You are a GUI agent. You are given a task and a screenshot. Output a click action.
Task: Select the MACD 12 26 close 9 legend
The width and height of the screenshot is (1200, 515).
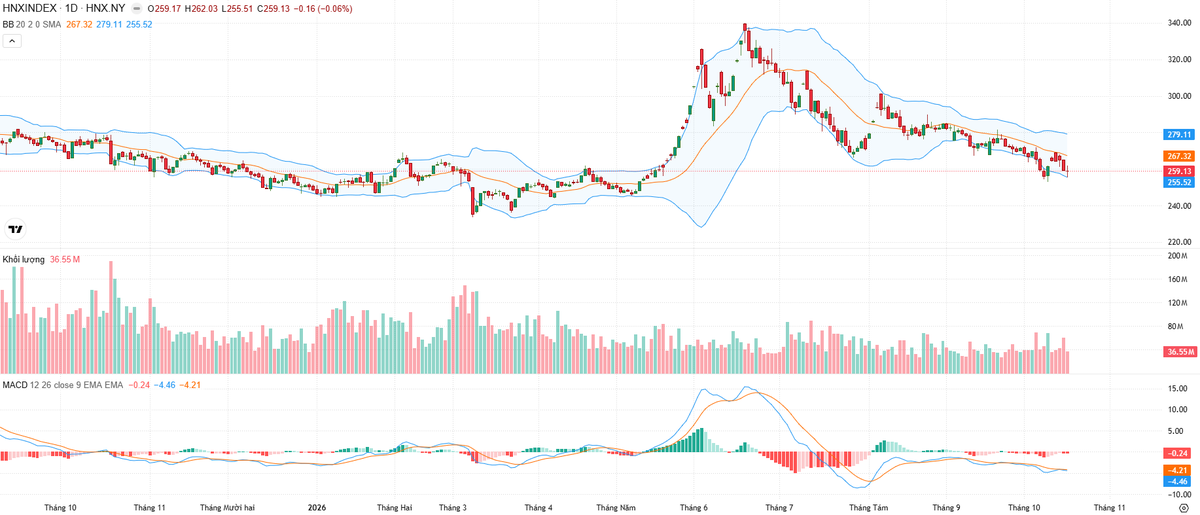point(62,384)
